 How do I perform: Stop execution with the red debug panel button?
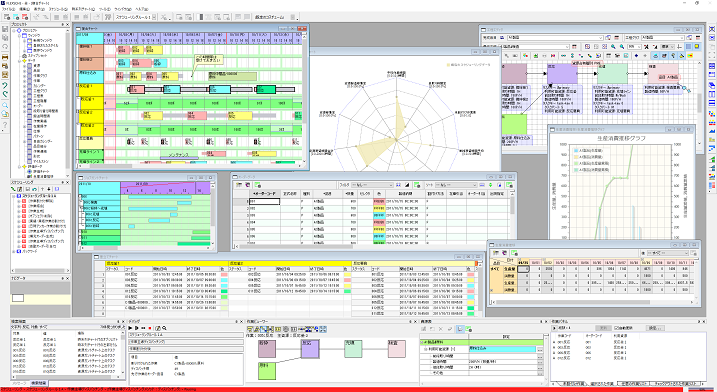(150, 328)
